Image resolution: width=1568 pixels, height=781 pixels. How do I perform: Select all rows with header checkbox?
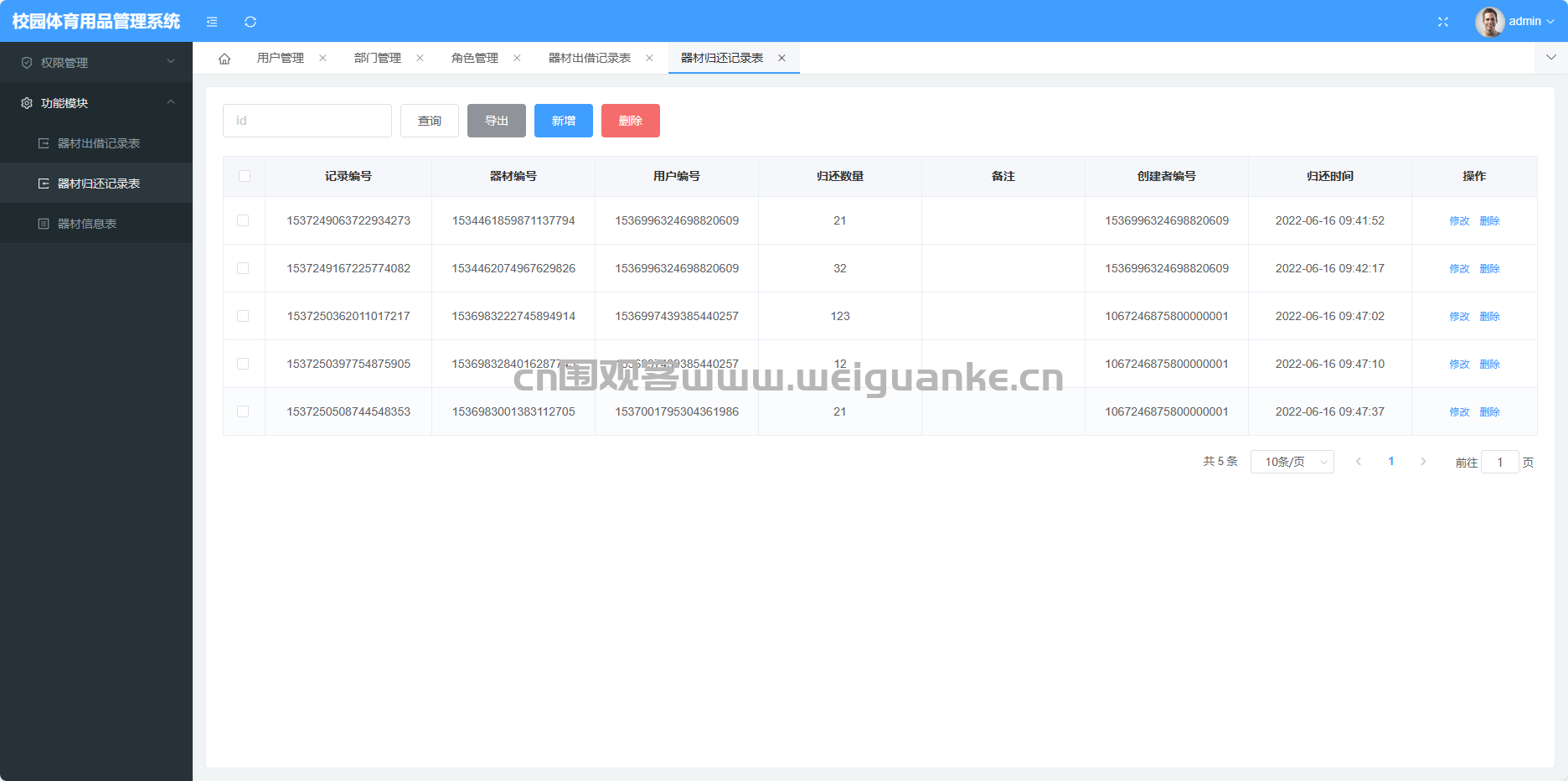pyautogui.click(x=245, y=176)
